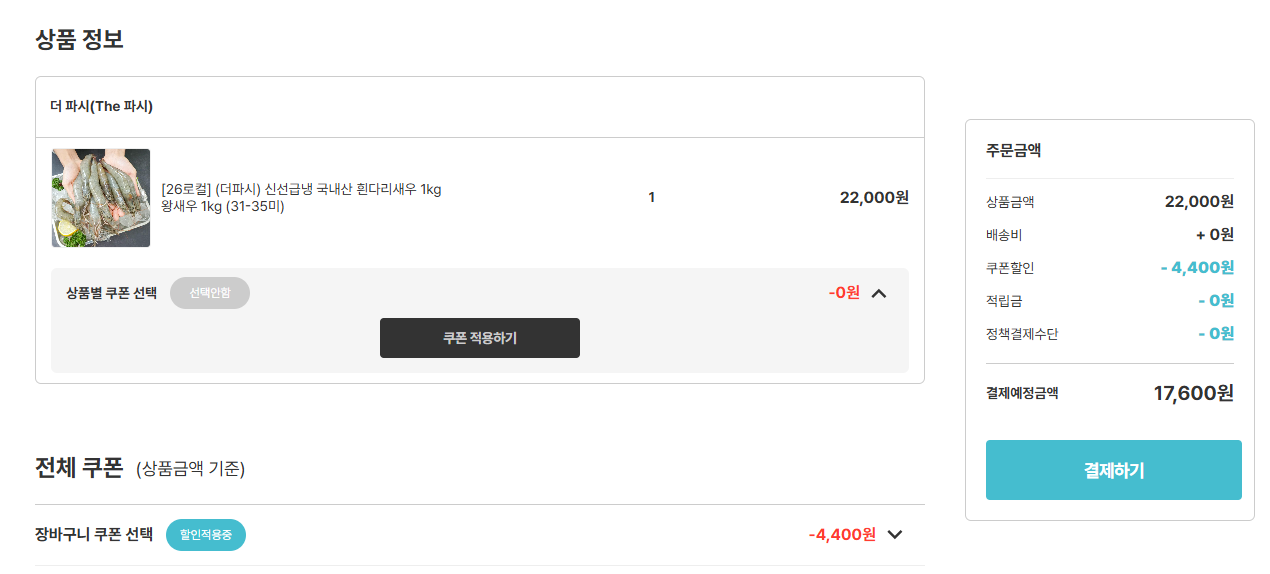Click the 장바구니 쿠폰 선택 label
This screenshot has width=1270, height=574.
click(94, 535)
